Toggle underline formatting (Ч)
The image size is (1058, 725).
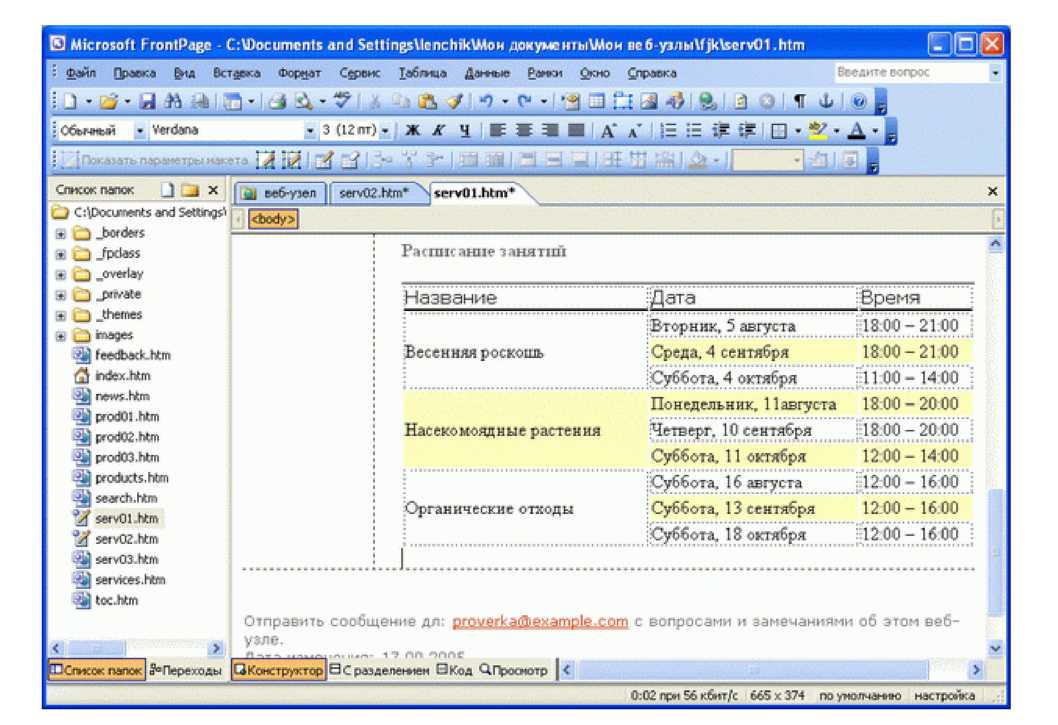464,131
